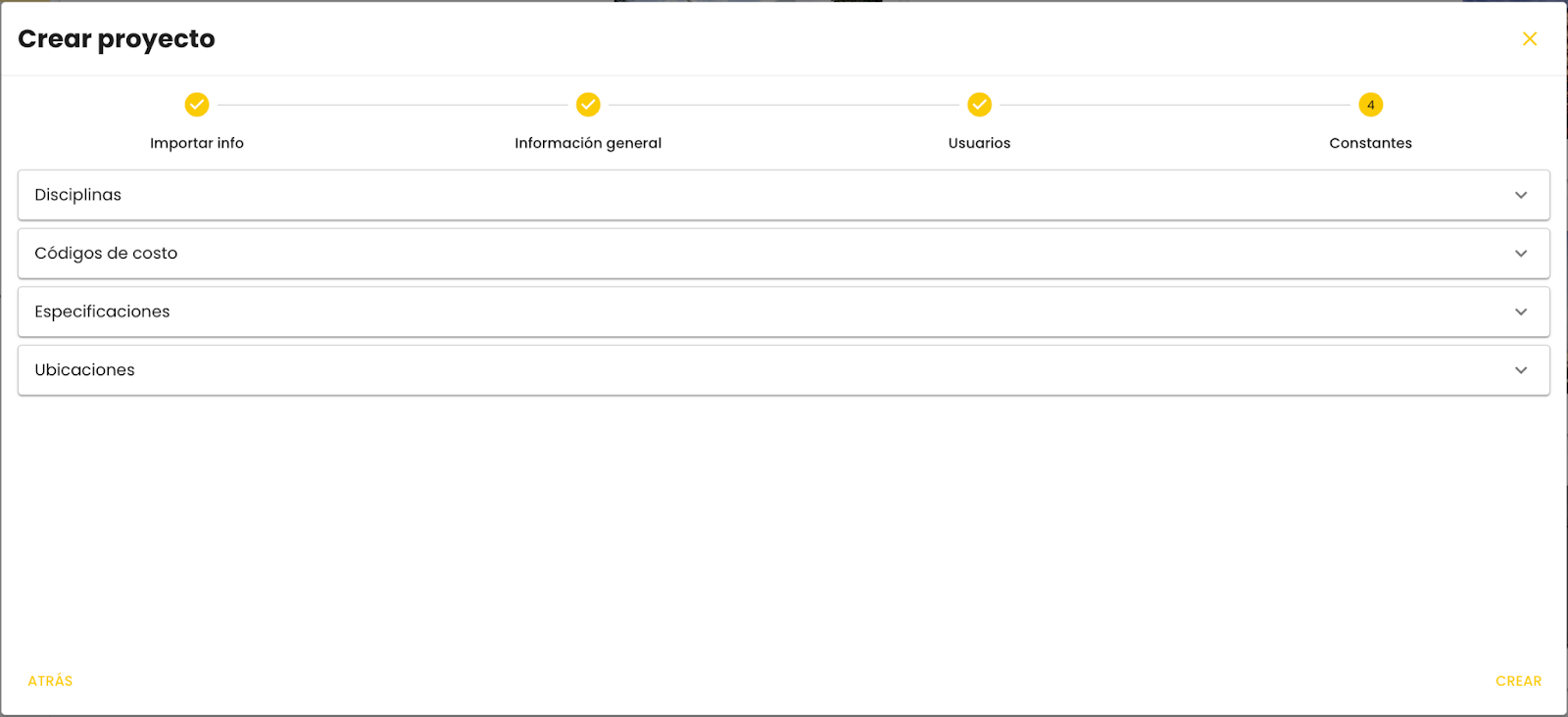This screenshot has height=717, width=1568.
Task: Select the Constantes step label
Action: pyautogui.click(x=1370, y=143)
